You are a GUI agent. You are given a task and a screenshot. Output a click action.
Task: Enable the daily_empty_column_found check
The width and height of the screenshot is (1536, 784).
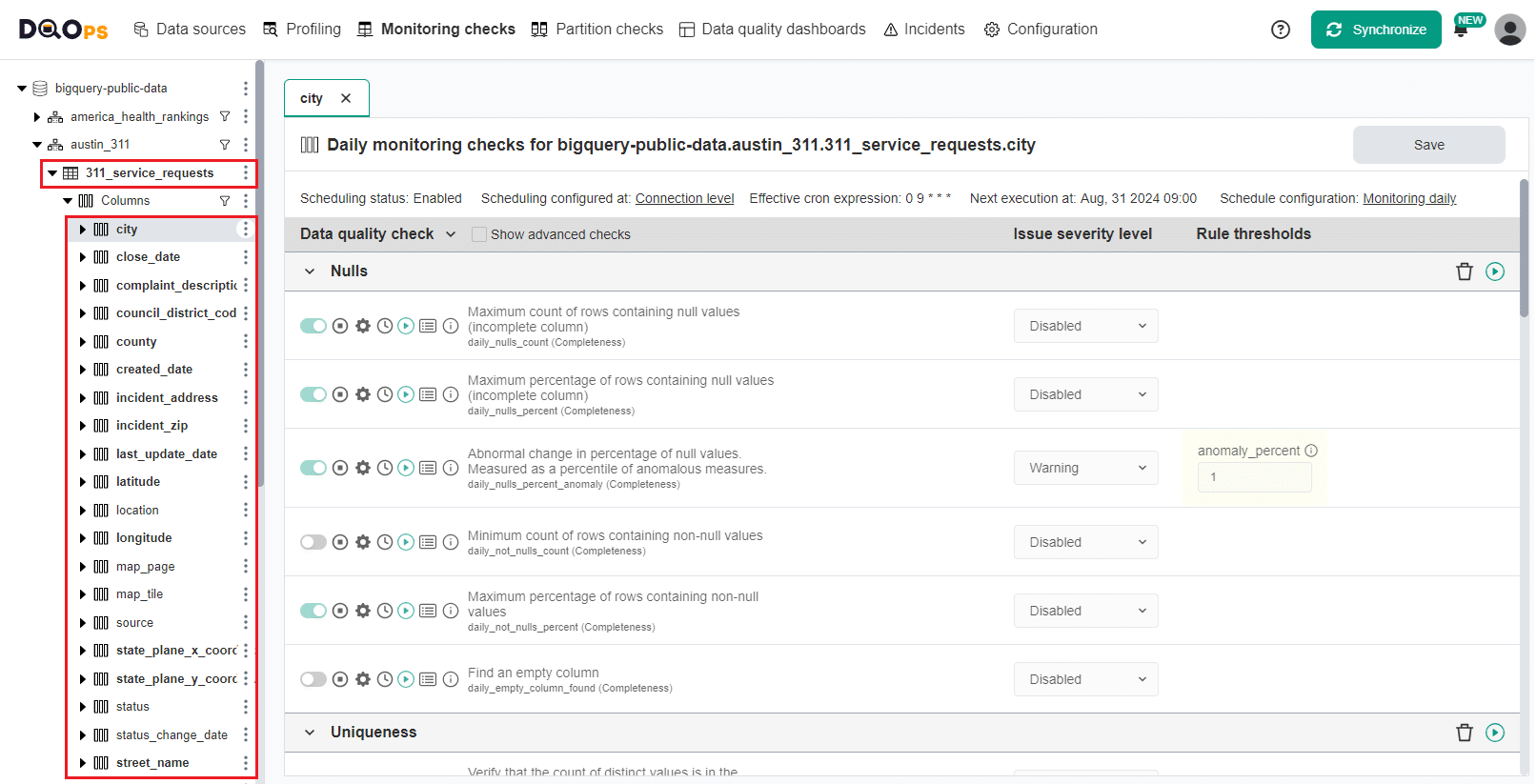click(313, 679)
